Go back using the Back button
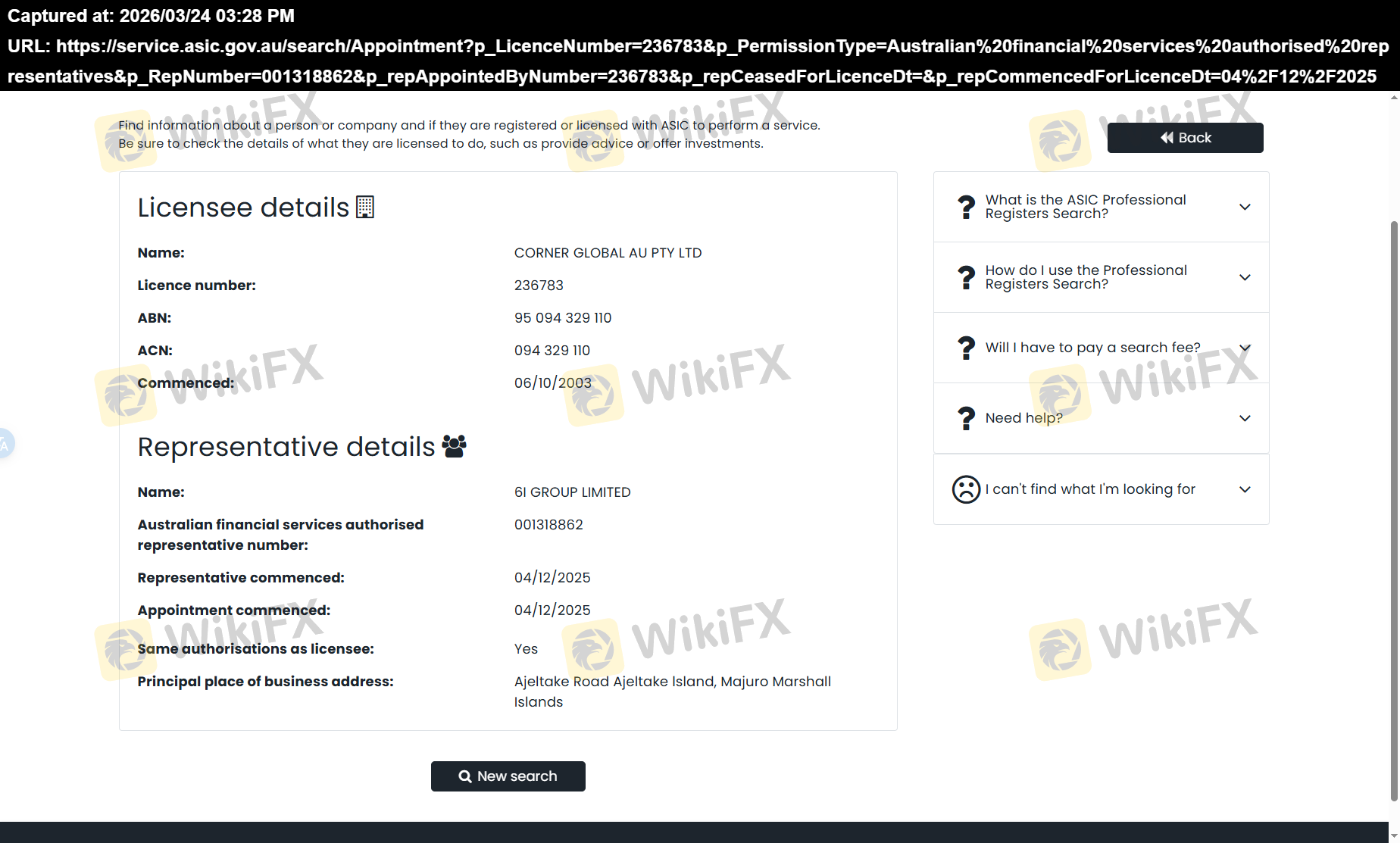Viewport: 1400px width, 843px height. coord(1185,138)
